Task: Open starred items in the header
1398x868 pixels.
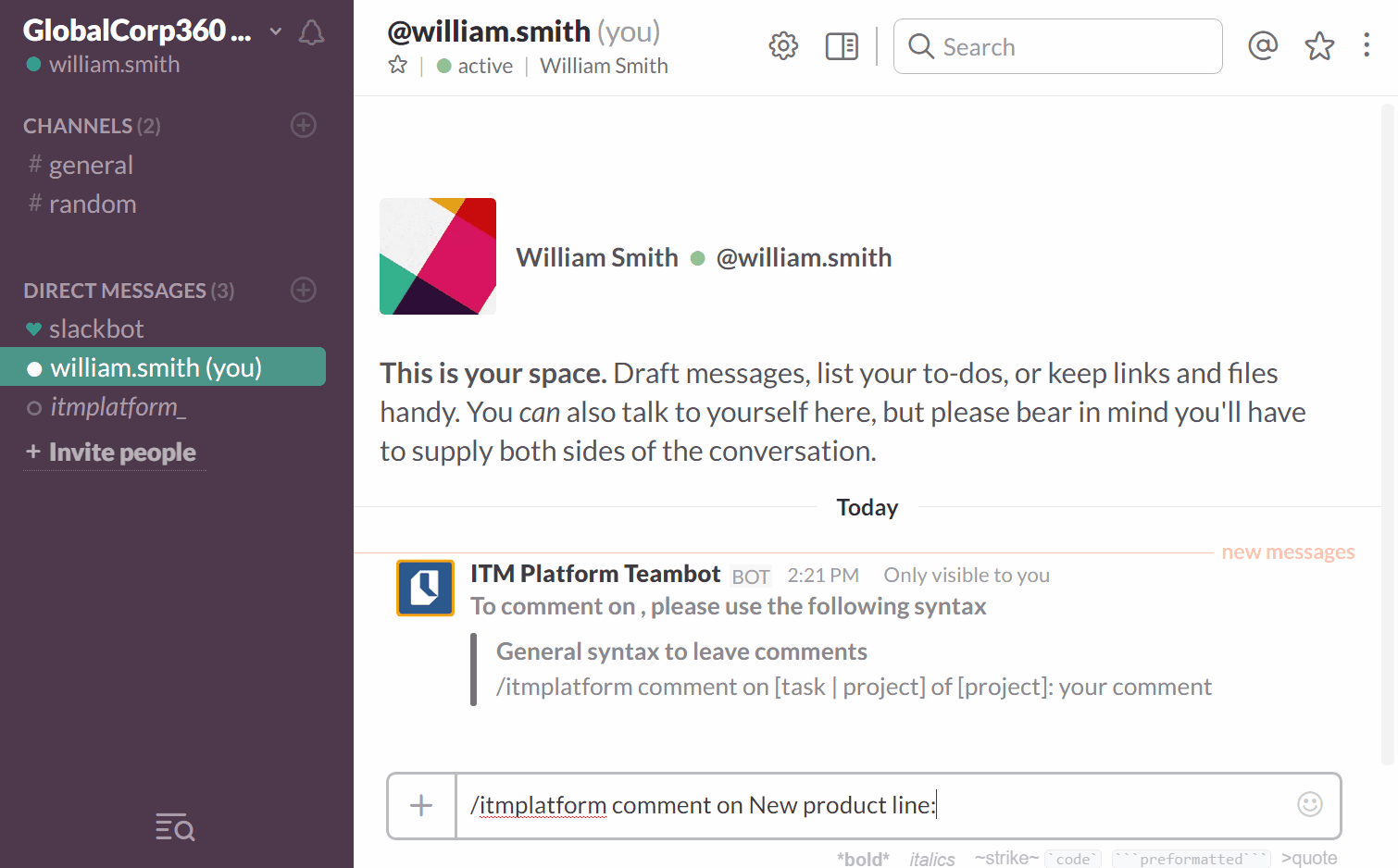Action: 1319,45
